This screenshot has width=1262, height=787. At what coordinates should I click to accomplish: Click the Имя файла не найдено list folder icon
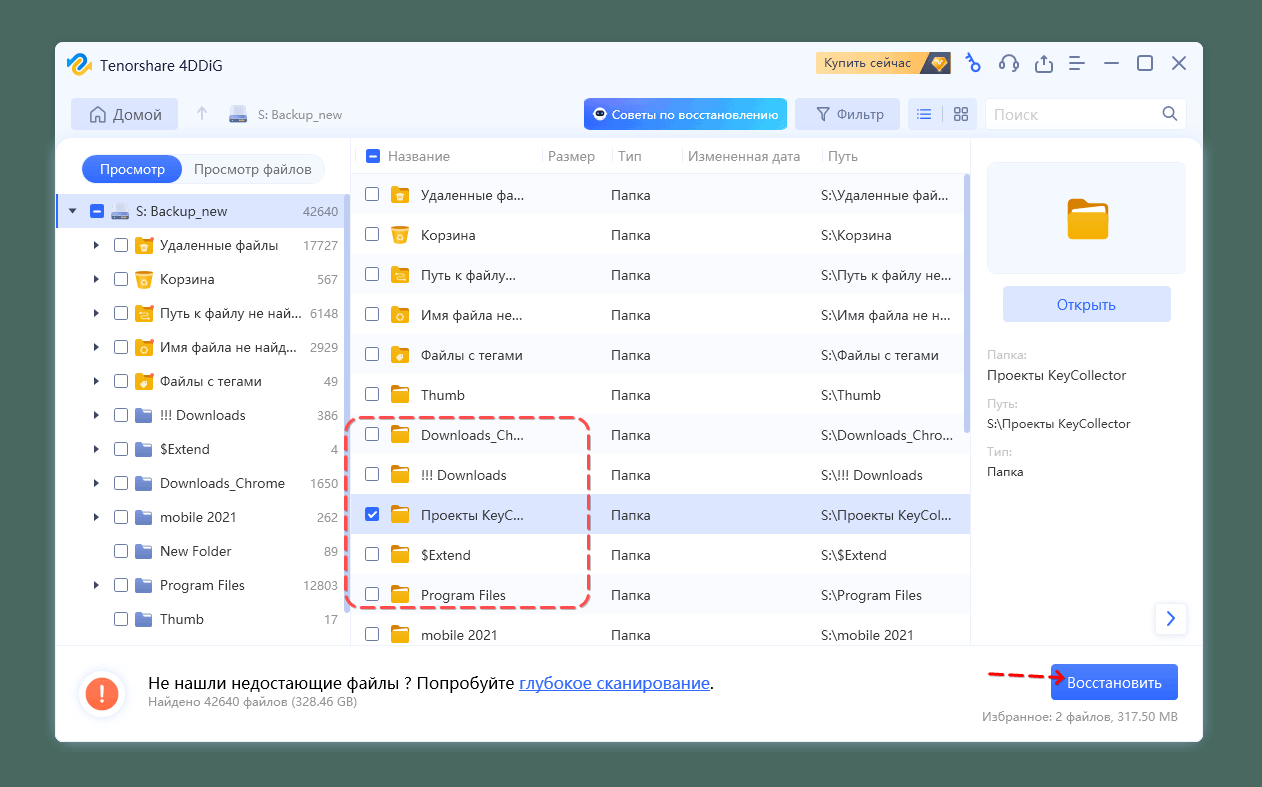tap(400, 315)
